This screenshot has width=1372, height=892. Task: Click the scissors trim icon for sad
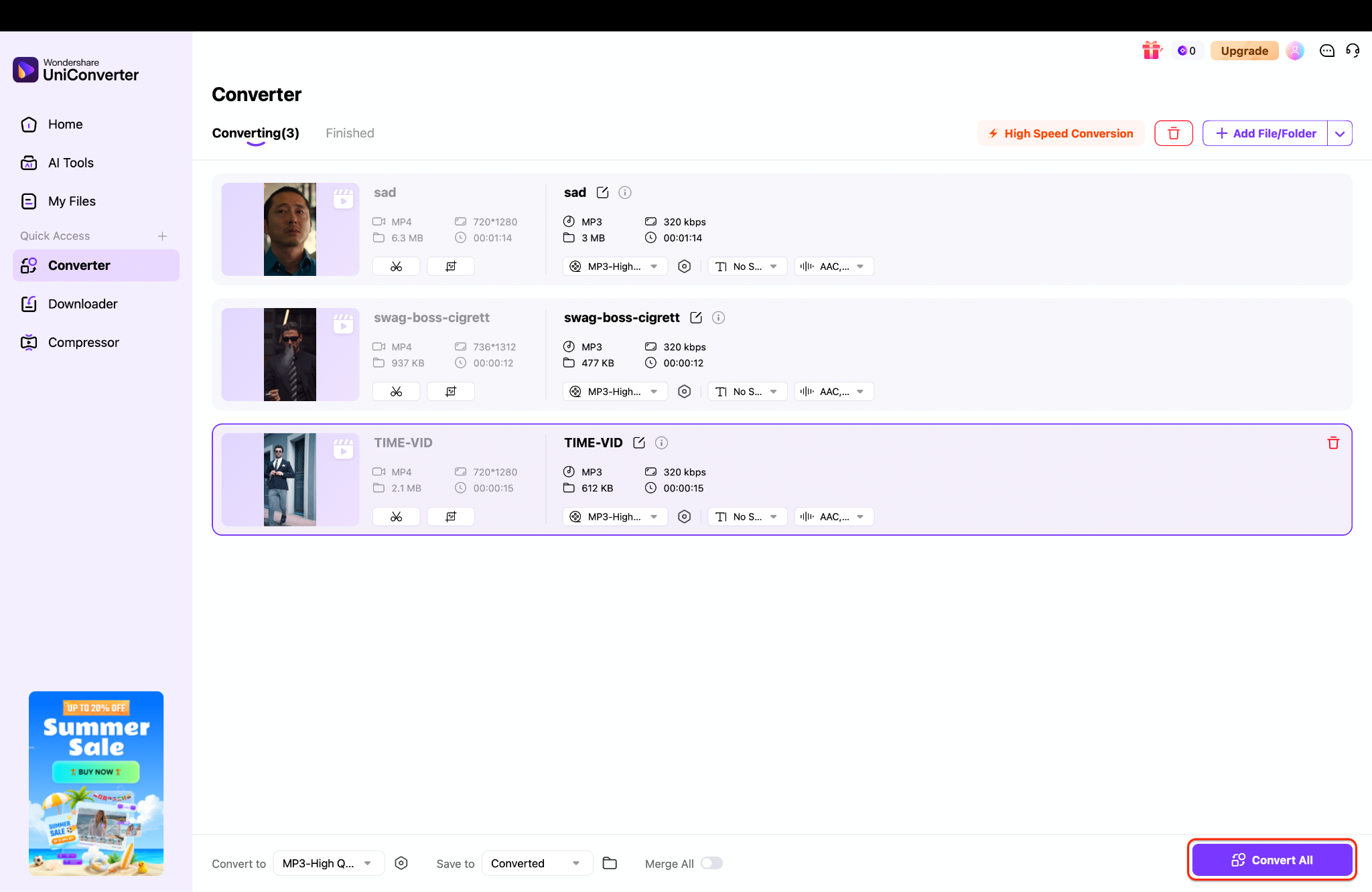(x=397, y=267)
